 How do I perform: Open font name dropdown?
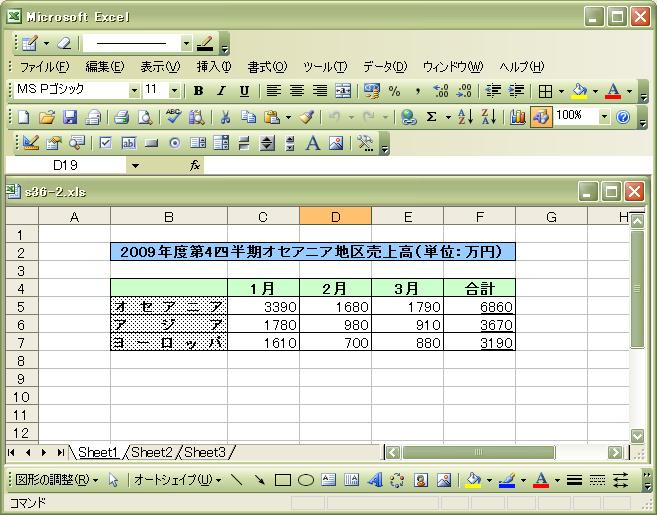pos(134,91)
